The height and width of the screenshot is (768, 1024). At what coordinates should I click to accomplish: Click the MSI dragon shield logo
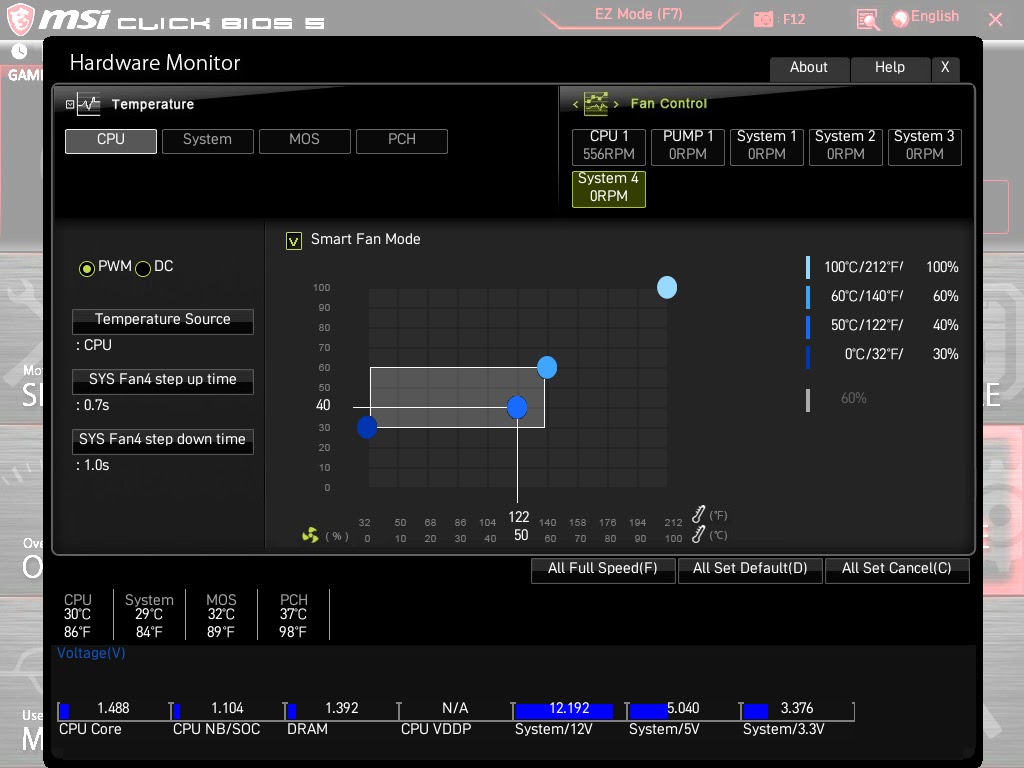point(20,18)
